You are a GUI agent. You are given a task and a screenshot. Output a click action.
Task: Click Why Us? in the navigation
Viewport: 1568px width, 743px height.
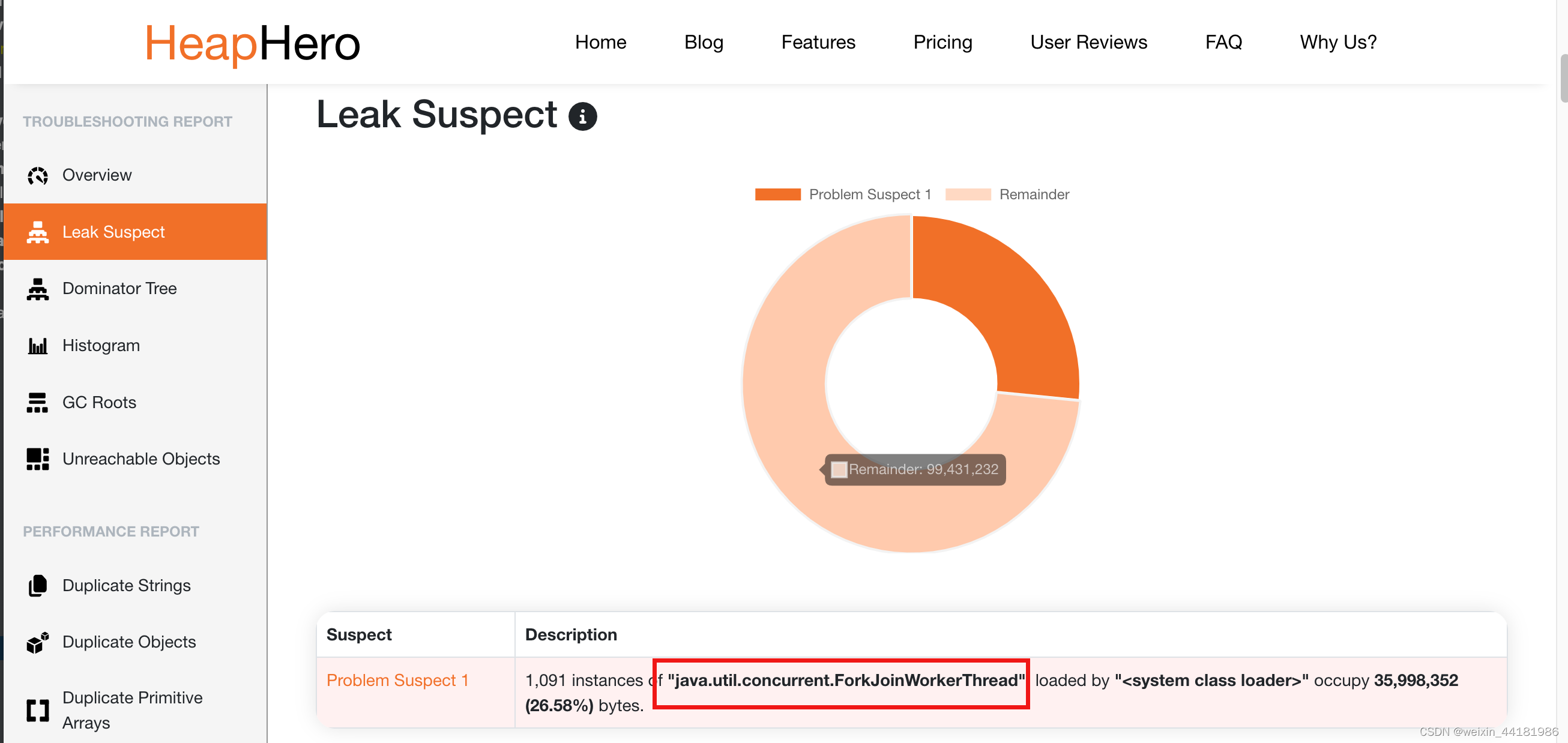click(x=1338, y=42)
